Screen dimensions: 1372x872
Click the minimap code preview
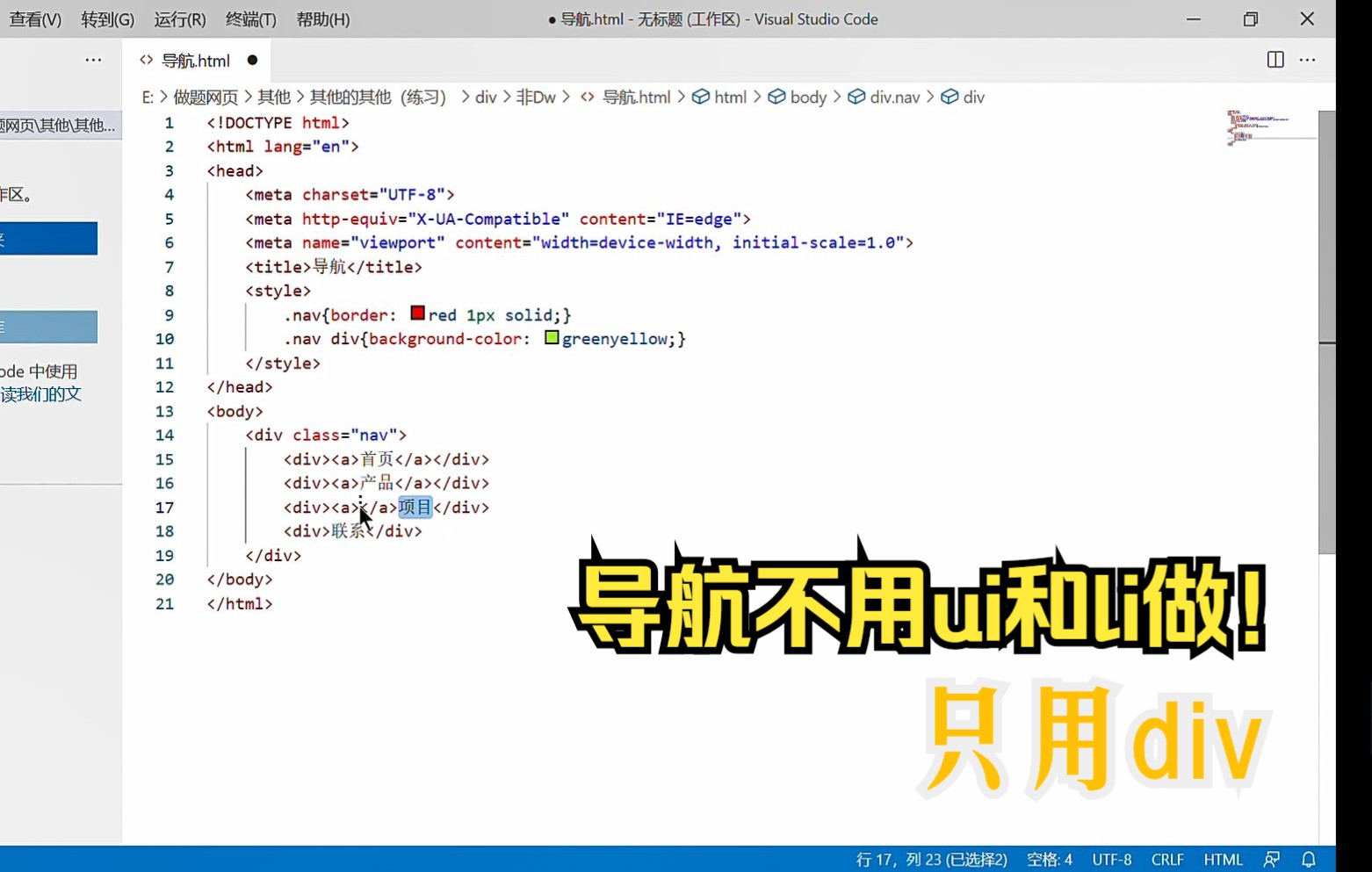click(x=1260, y=128)
